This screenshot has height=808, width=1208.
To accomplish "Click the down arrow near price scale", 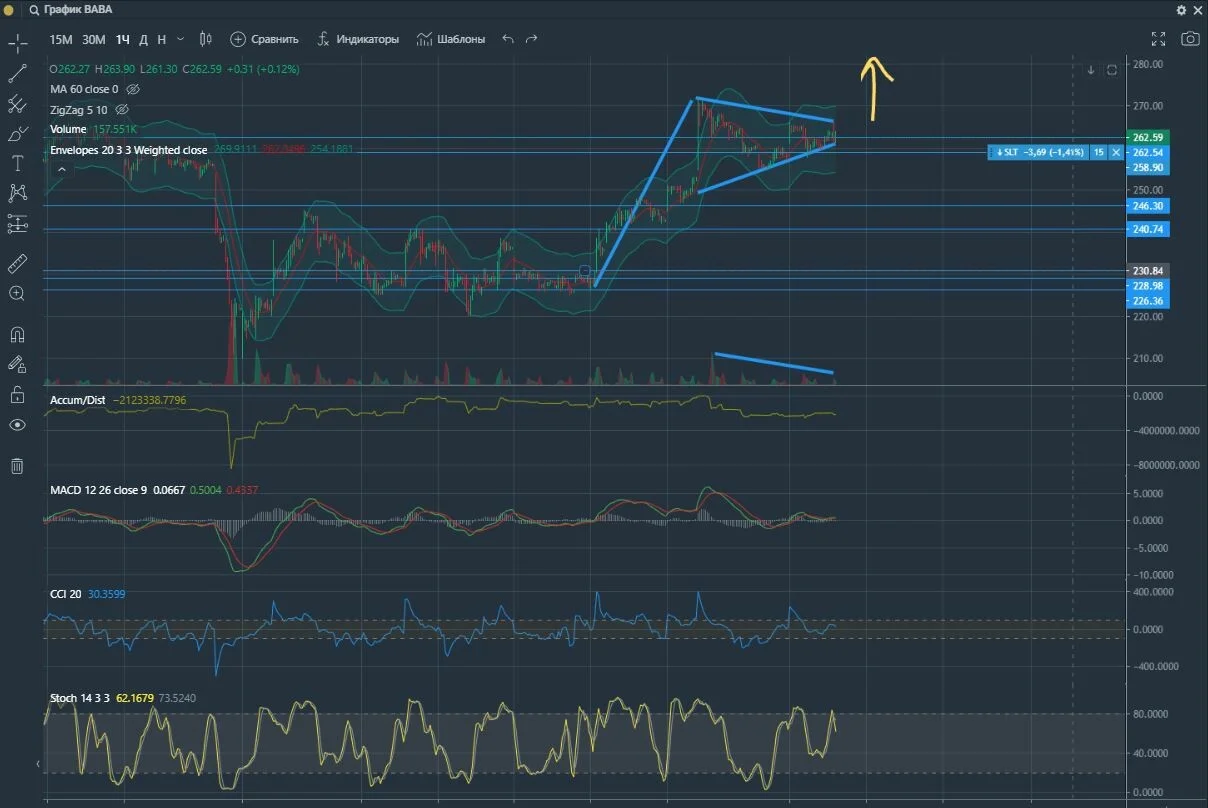I will [x=1091, y=70].
